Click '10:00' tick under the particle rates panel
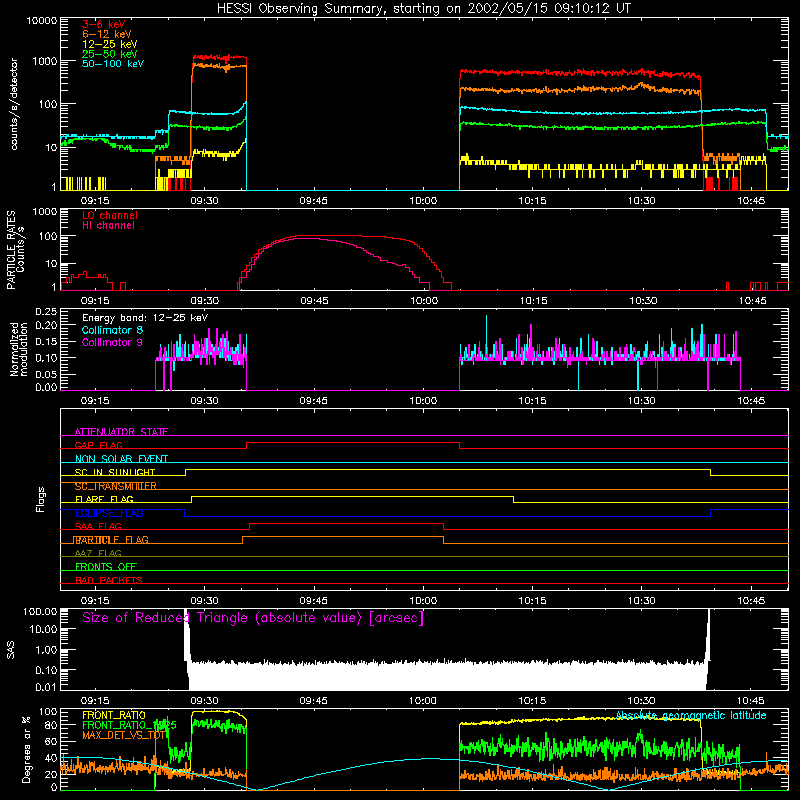Screen dimensions: 800x800 click(424, 301)
